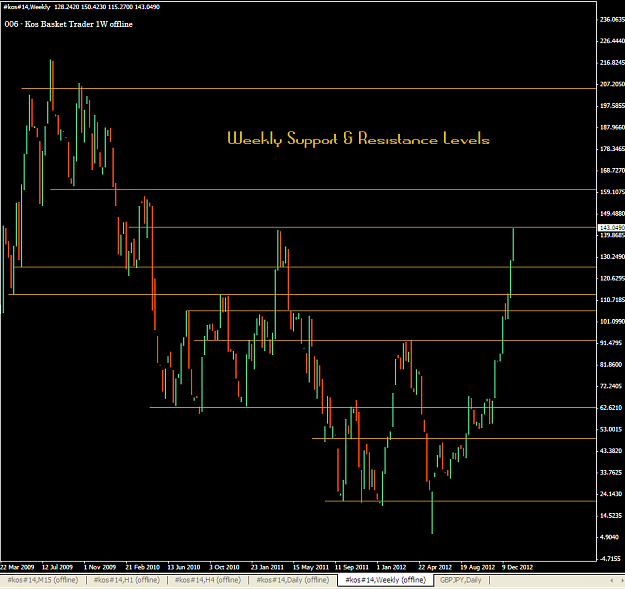The height and width of the screenshot is (589, 625).
Task: Click the 24.1430 price axis label
Action: [611, 494]
